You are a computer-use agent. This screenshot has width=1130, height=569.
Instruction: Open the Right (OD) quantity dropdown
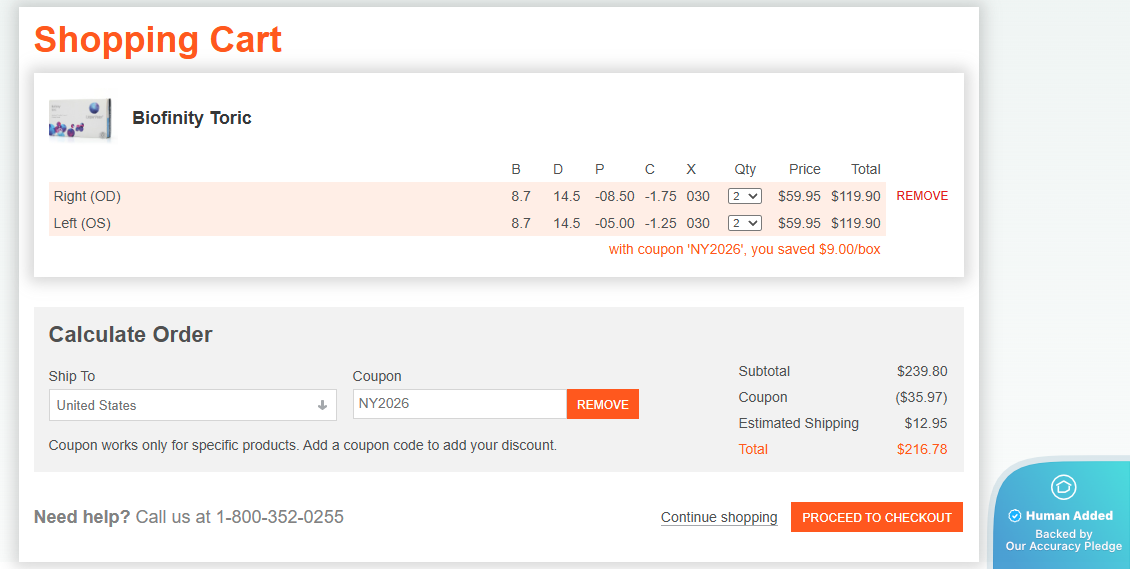[x=745, y=196]
